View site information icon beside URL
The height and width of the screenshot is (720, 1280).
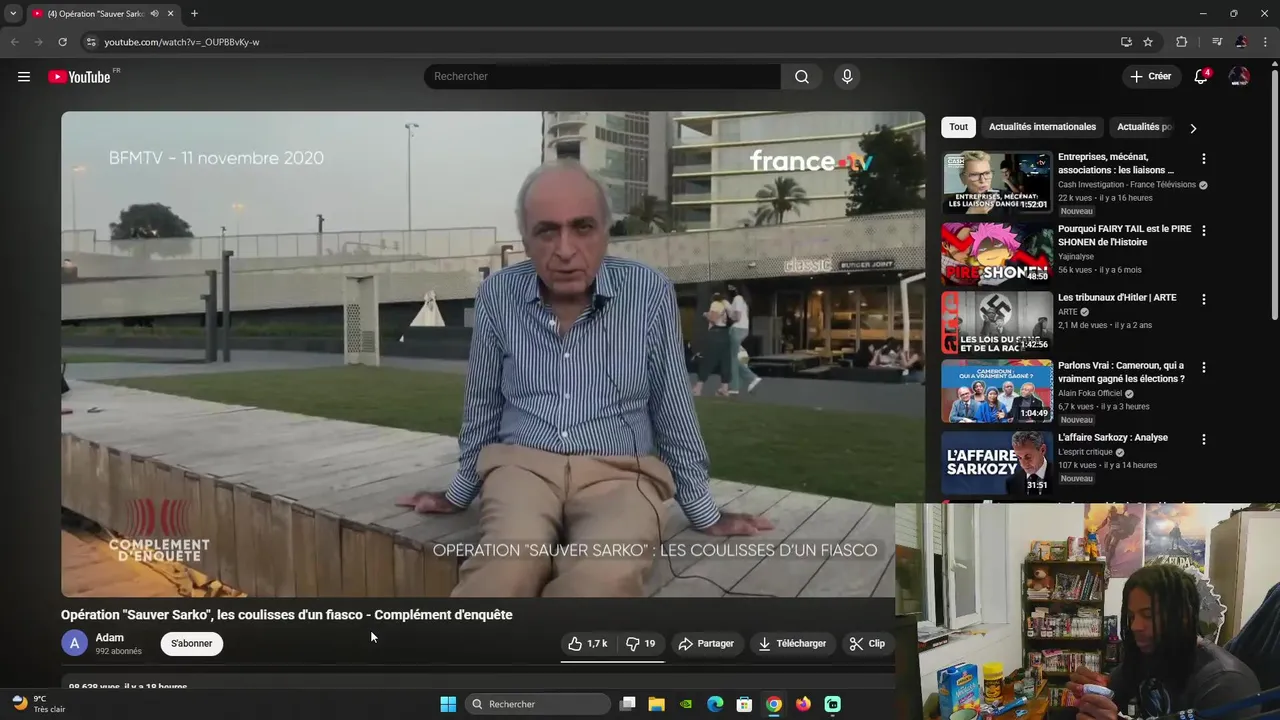90,42
